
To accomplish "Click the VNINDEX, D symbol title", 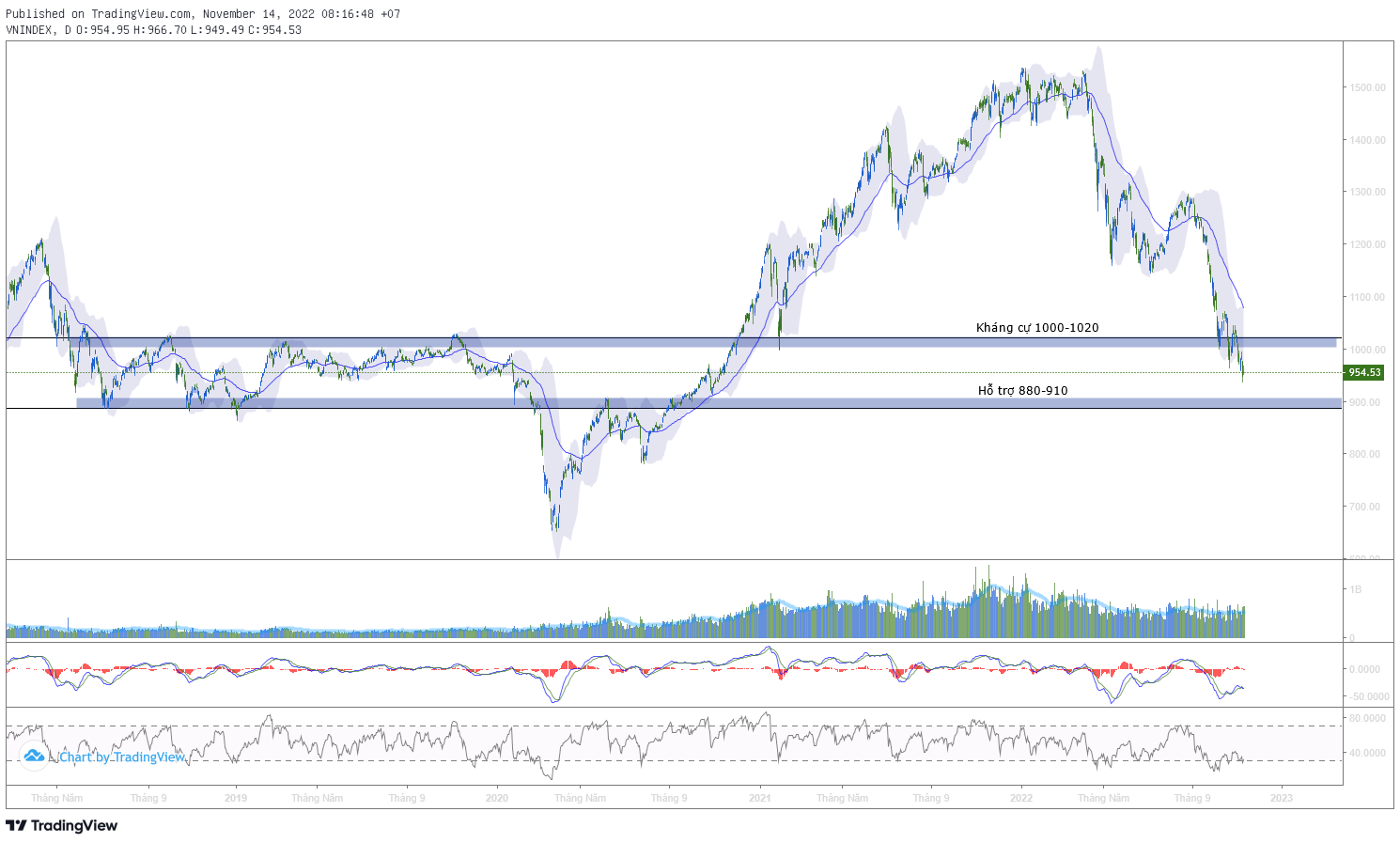I will (x=39, y=30).
